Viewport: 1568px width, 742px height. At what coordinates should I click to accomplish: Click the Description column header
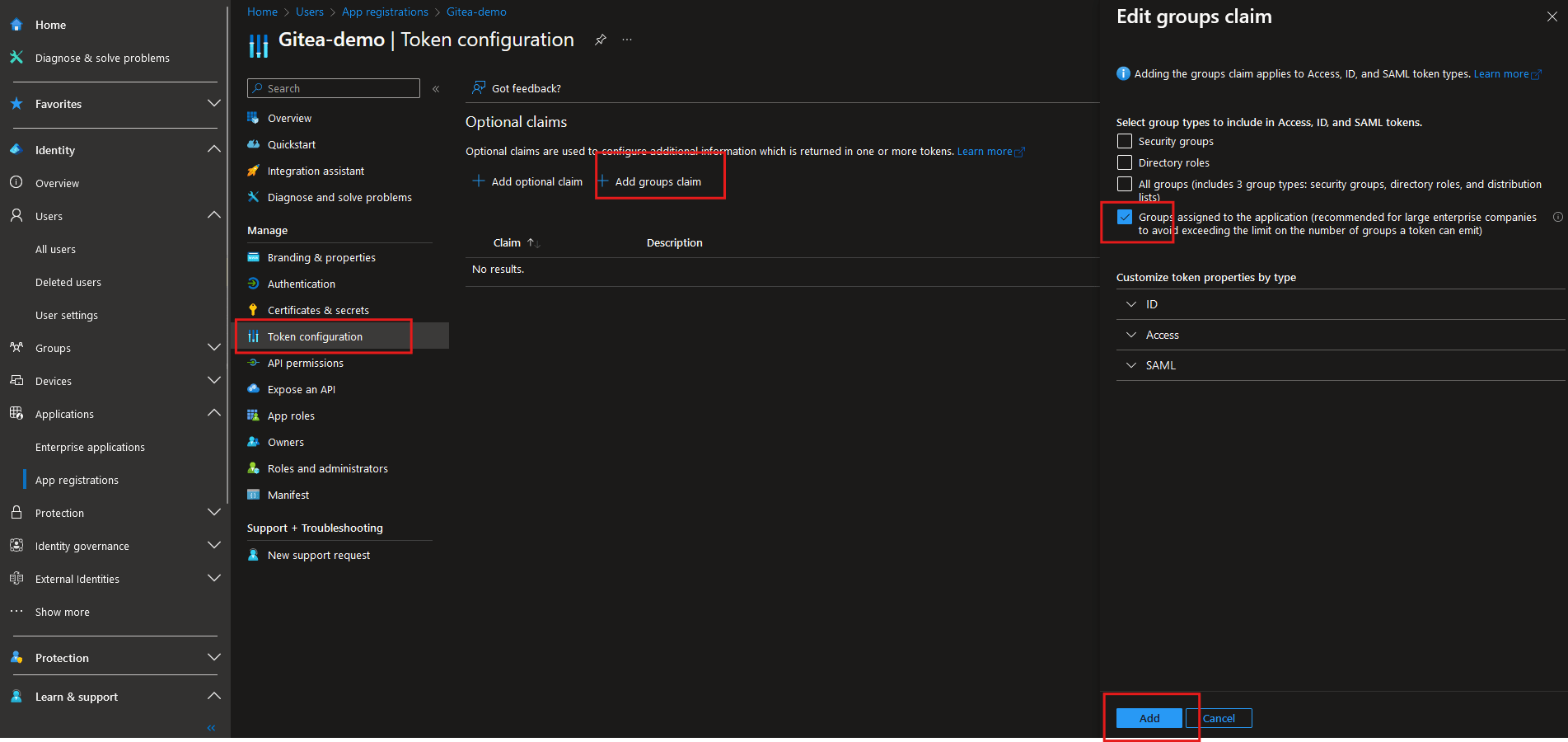[675, 242]
